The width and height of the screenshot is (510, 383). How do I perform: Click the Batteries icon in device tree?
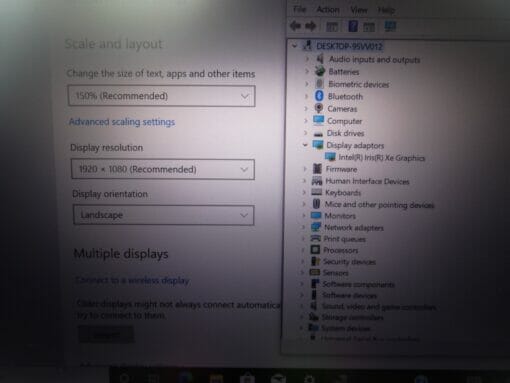tap(320, 71)
